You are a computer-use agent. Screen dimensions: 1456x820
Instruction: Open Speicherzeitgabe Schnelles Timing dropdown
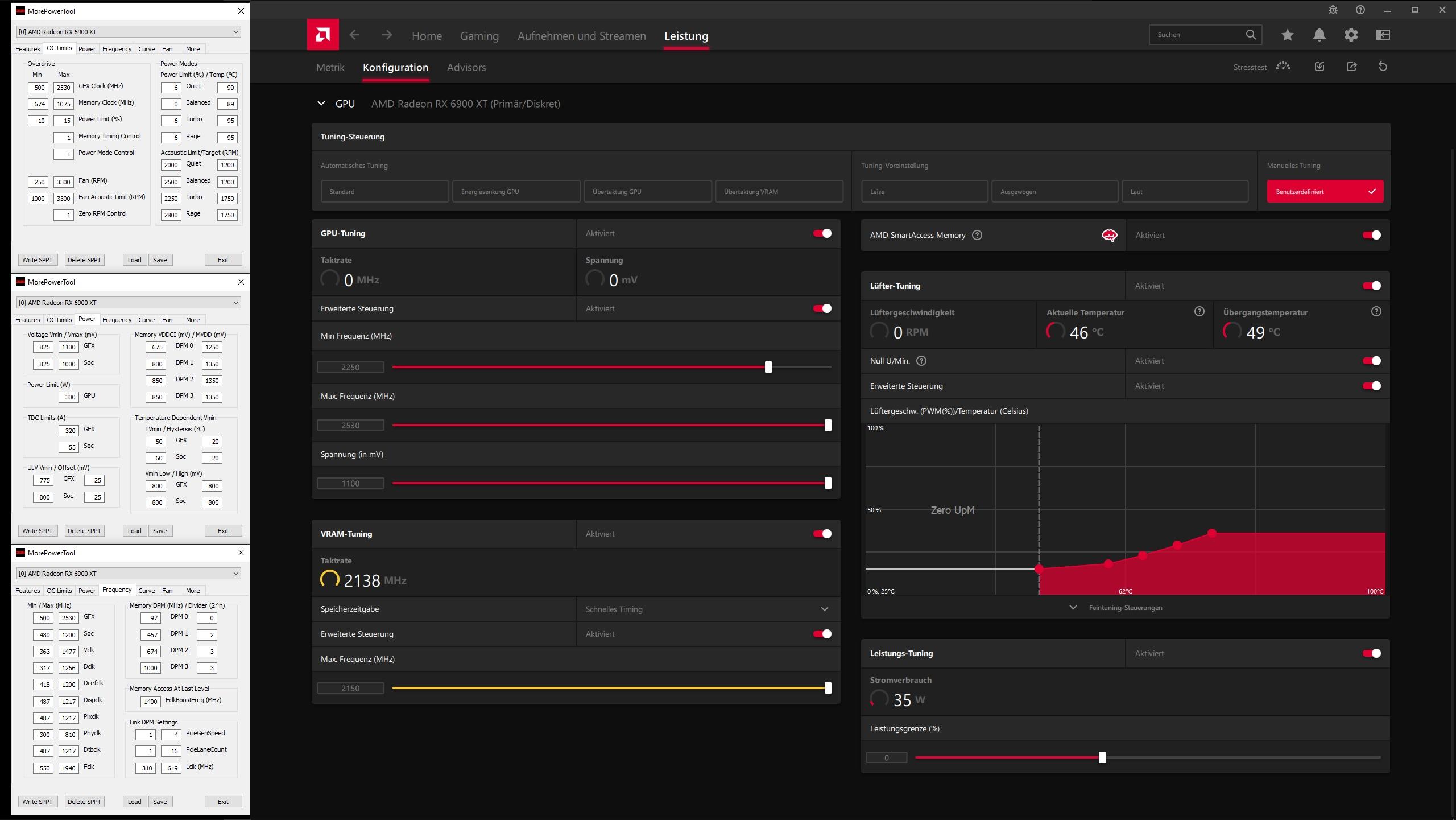(708, 609)
